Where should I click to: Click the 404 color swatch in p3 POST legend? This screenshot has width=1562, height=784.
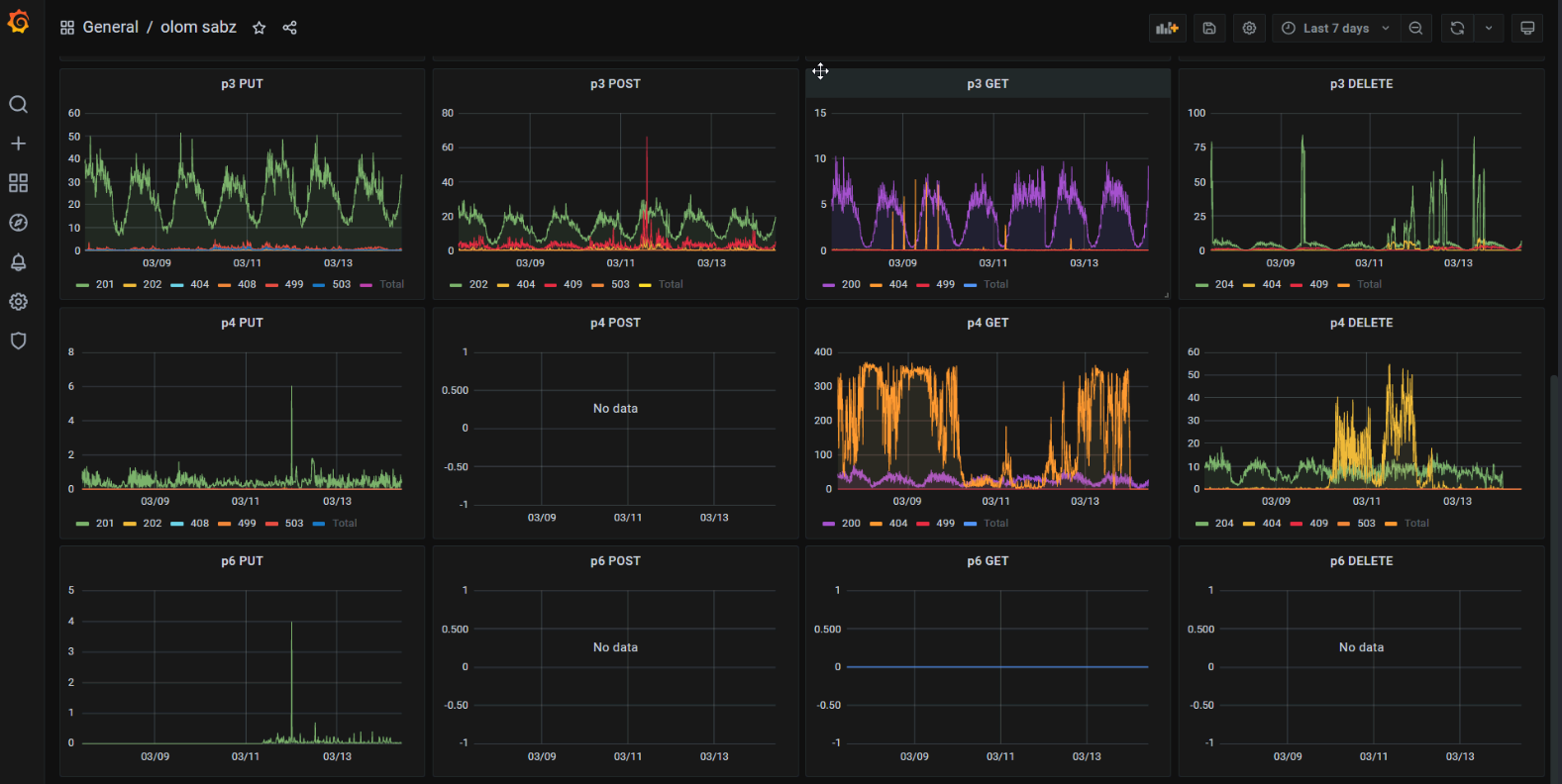(x=503, y=285)
